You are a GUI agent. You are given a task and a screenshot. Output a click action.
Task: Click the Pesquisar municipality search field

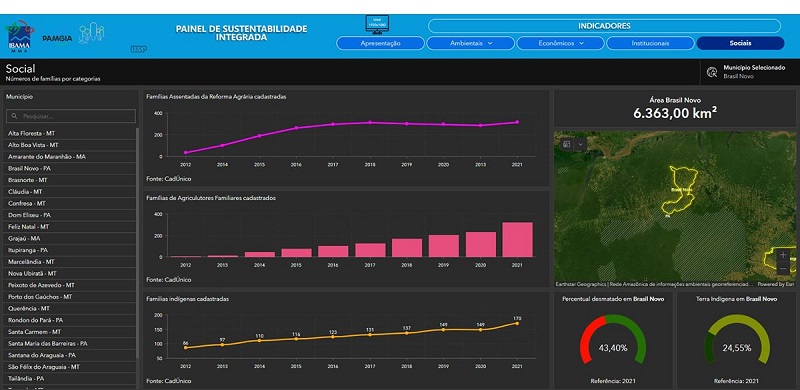71,116
